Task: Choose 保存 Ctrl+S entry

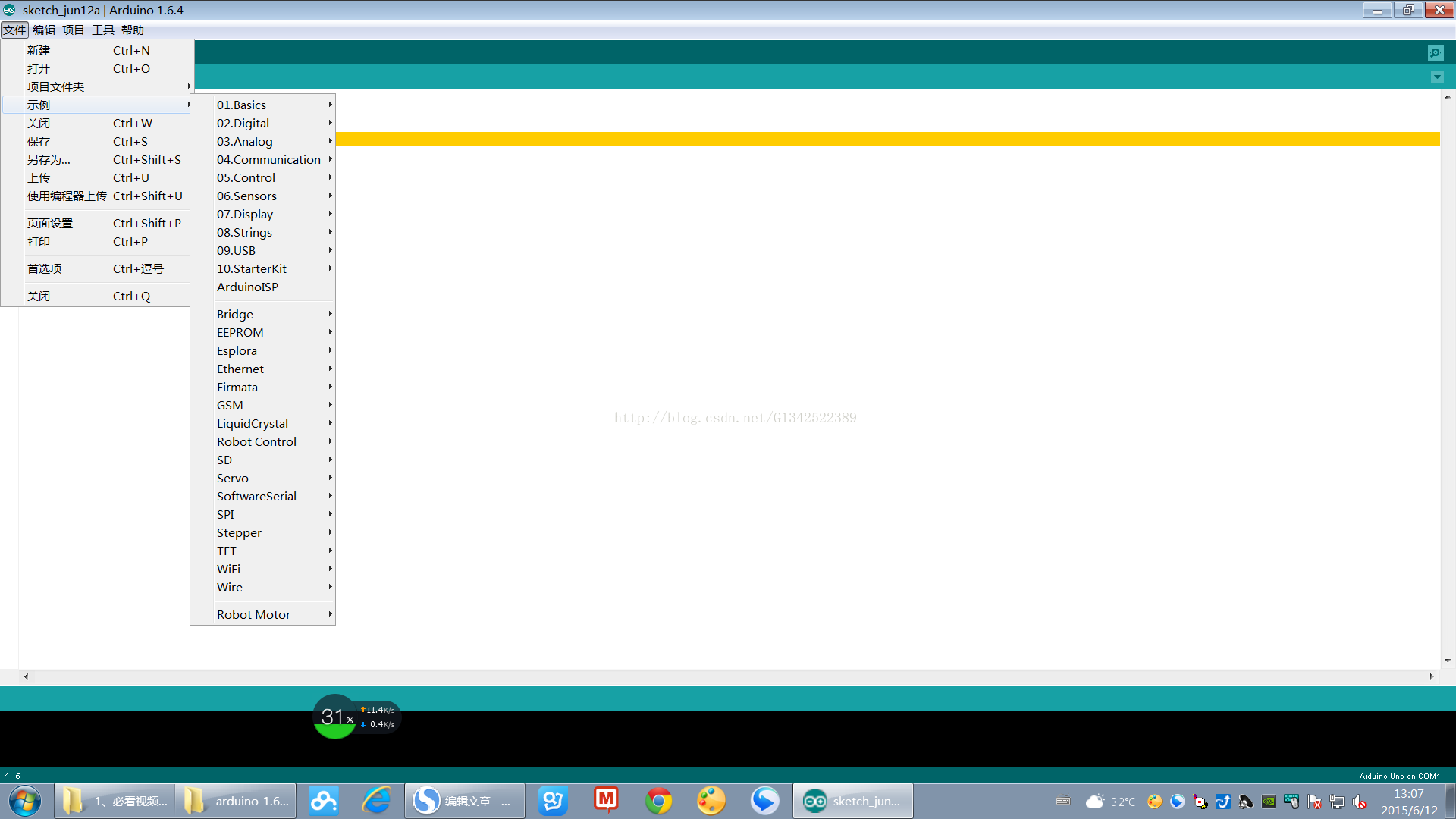Action: click(x=96, y=141)
